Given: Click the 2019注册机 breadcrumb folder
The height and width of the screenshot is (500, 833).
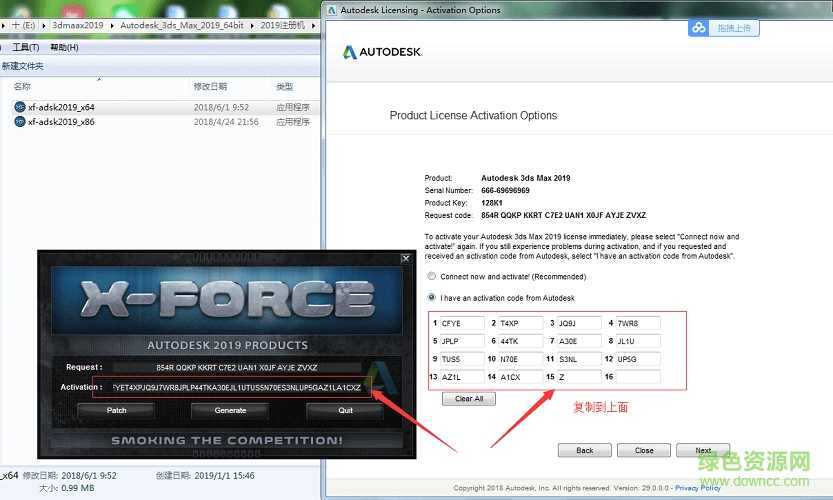Looking at the screenshot, I should 282,25.
